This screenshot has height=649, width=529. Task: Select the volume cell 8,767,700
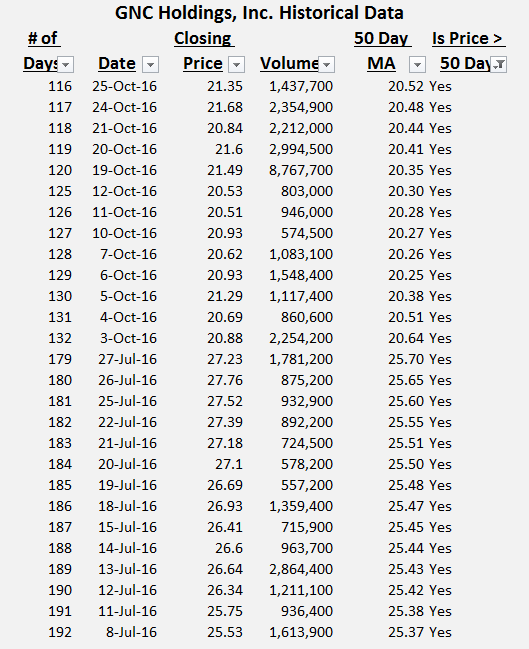click(x=301, y=170)
